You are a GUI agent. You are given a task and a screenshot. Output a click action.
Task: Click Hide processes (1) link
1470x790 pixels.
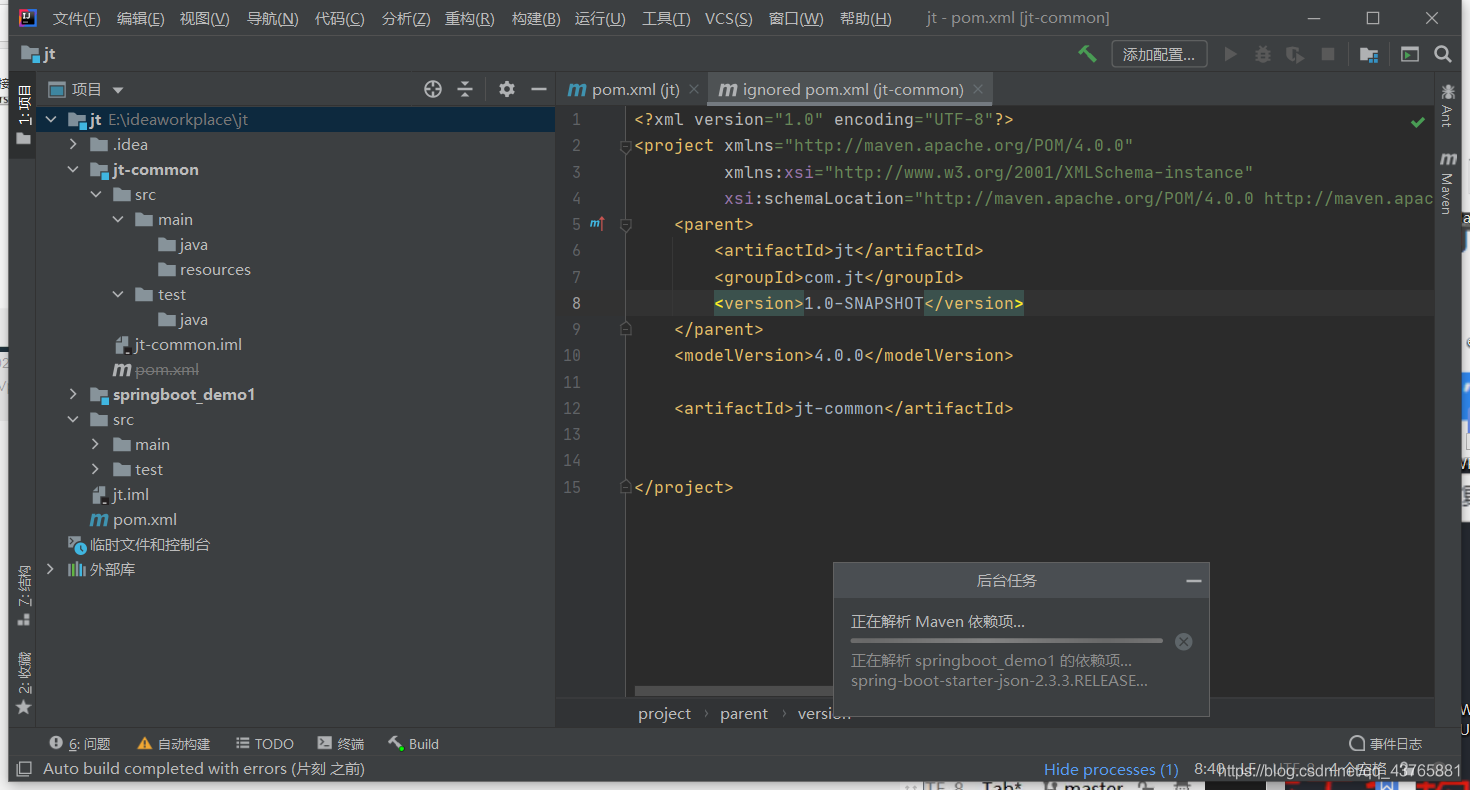click(1111, 769)
